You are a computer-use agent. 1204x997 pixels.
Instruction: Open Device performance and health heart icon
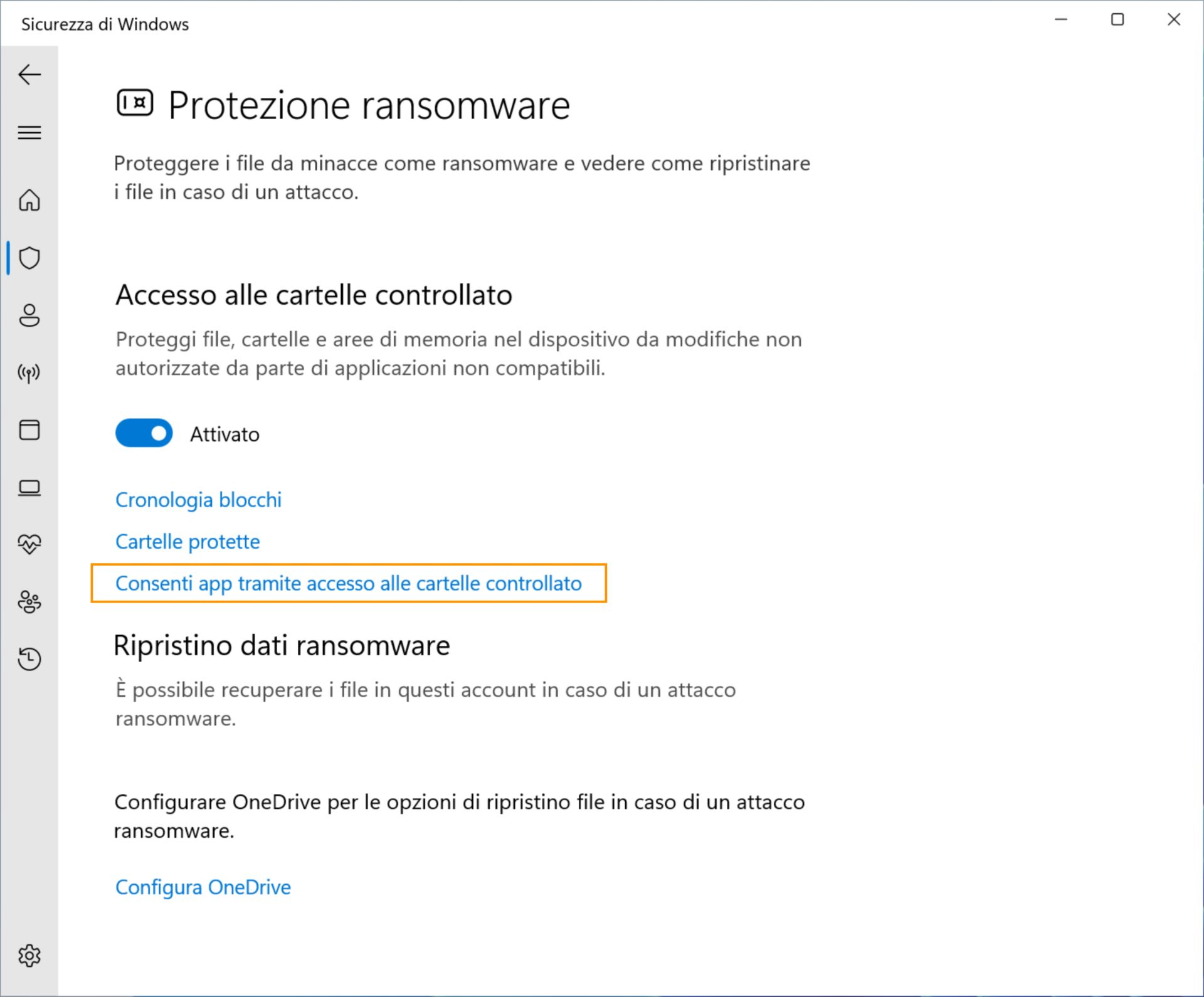tap(29, 544)
